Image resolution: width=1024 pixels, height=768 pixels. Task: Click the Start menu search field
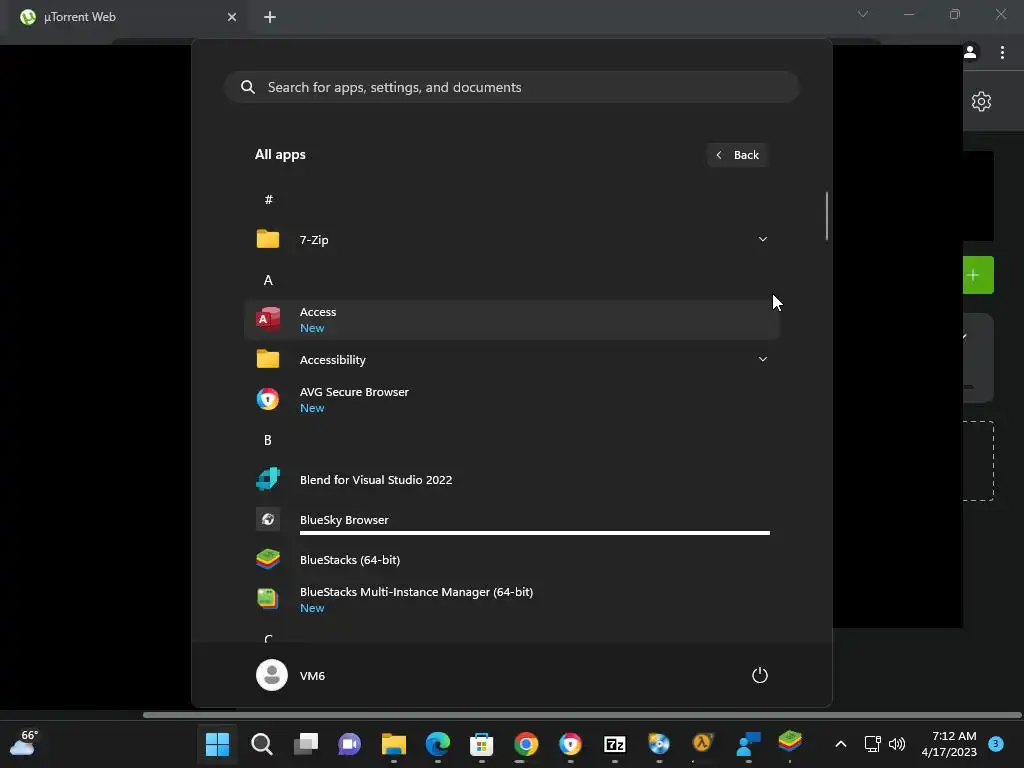pyautogui.click(x=511, y=87)
